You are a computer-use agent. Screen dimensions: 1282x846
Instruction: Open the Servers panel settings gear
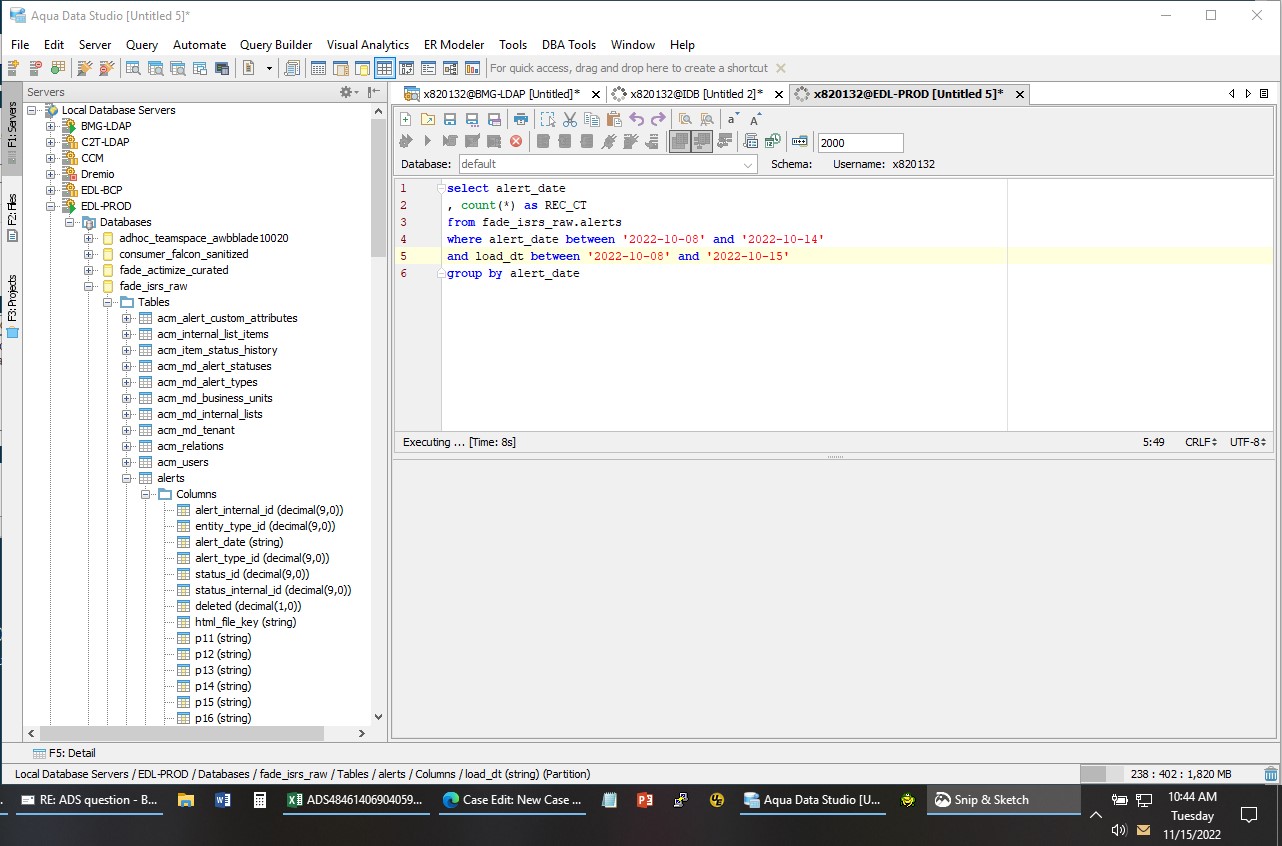(x=347, y=92)
